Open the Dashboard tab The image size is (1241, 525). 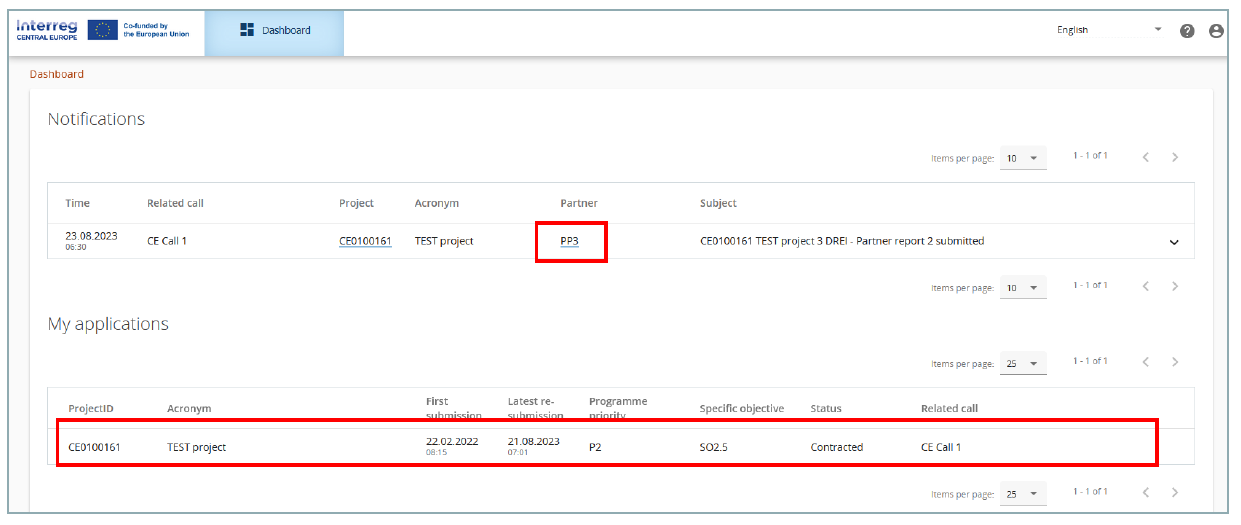[x=275, y=31]
